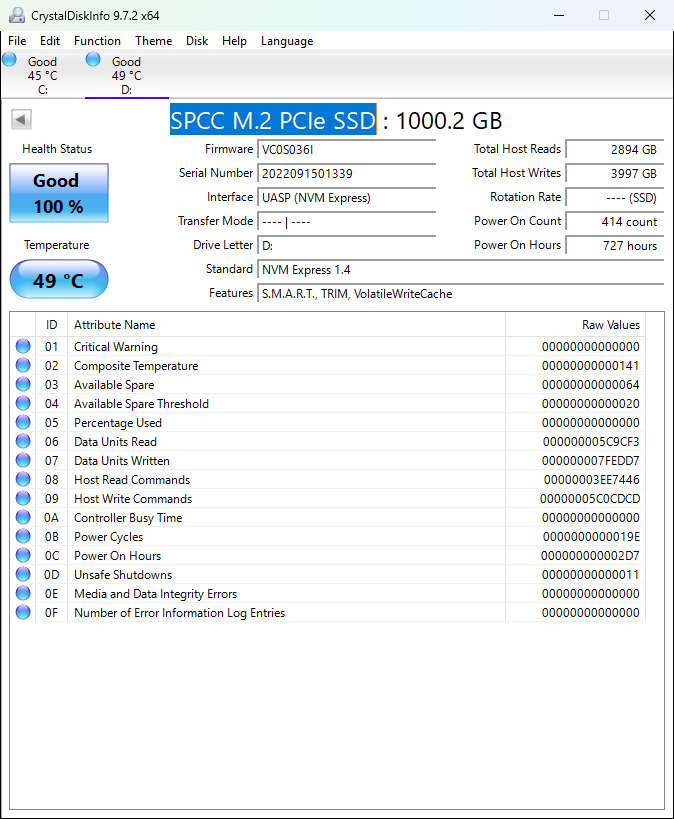Click Power On Hours value 727 hours
Image resolution: width=674 pixels, height=819 pixels.
(614, 246)
